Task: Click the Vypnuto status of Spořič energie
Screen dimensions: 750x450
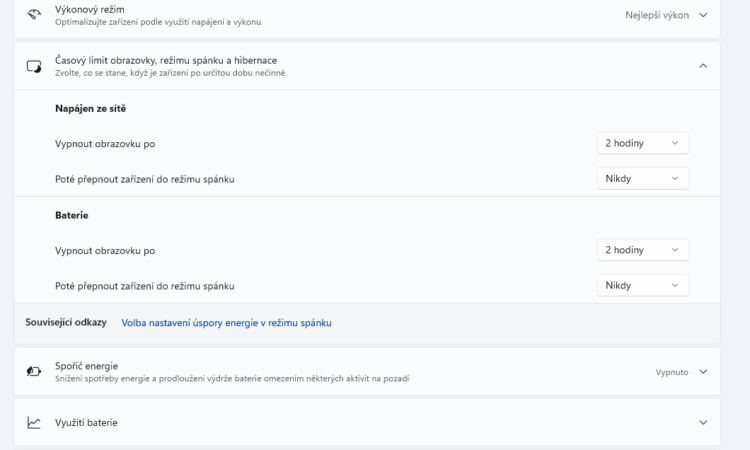Action: tap(672, 372)
